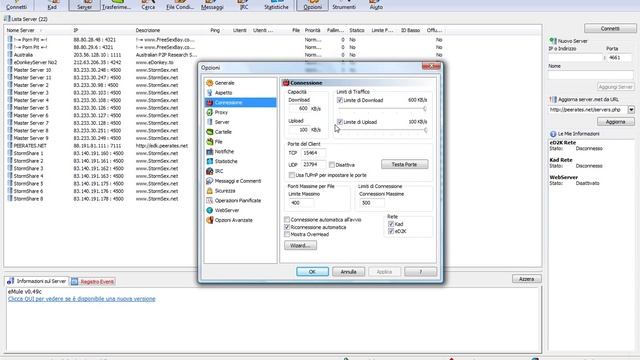Open the Kad toolbar section
640x360 pixels.
click(x=52, y=5)
